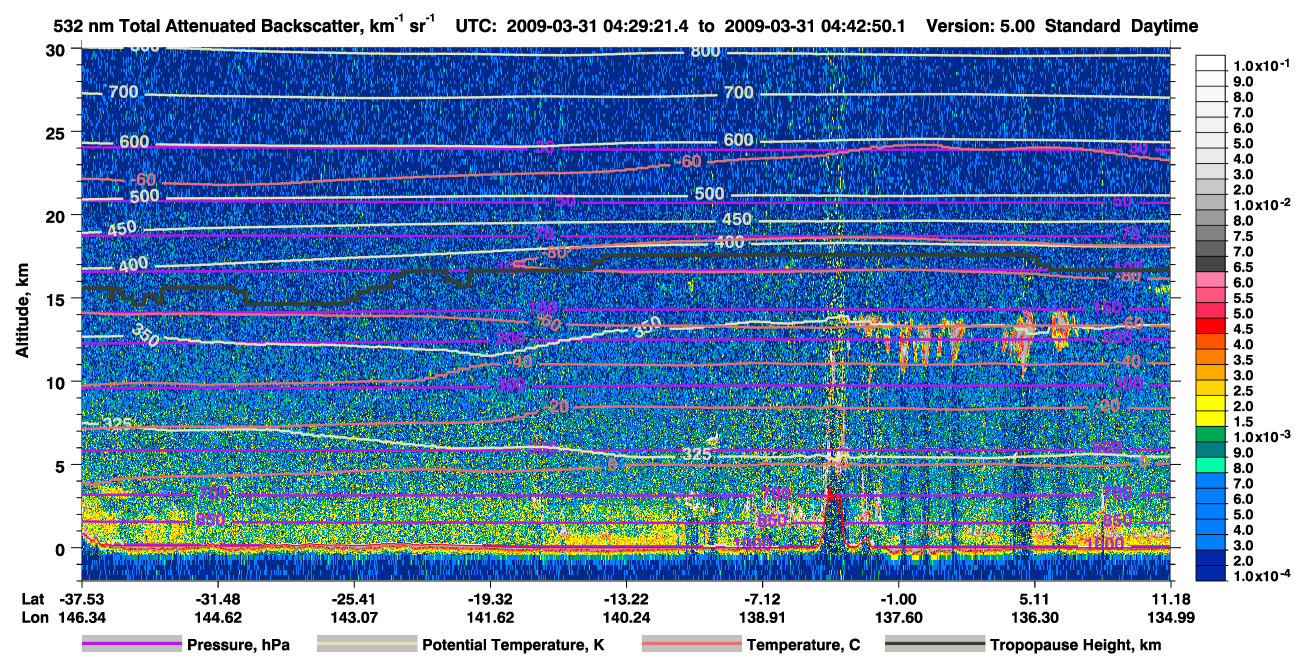Viewport: 1300px width, 667px height.
Task: Click the colorbar label '5.5'
Action: 1241,298
